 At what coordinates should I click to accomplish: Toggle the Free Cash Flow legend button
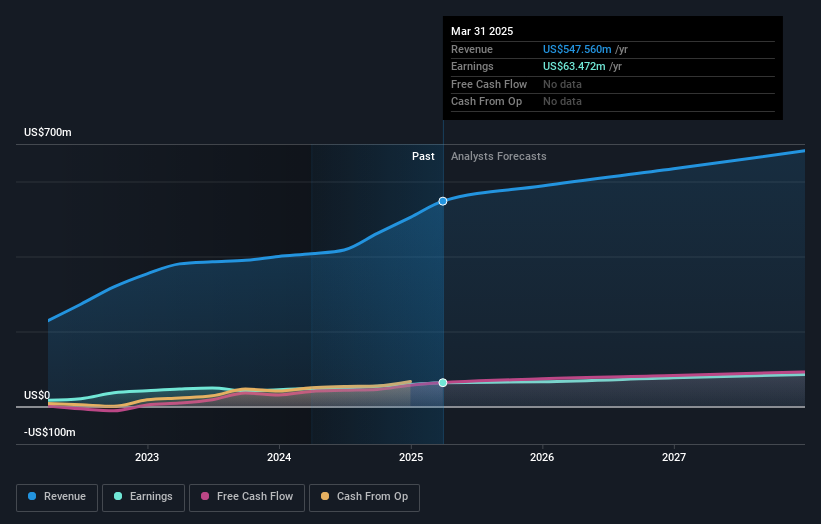tap(247, 497)
